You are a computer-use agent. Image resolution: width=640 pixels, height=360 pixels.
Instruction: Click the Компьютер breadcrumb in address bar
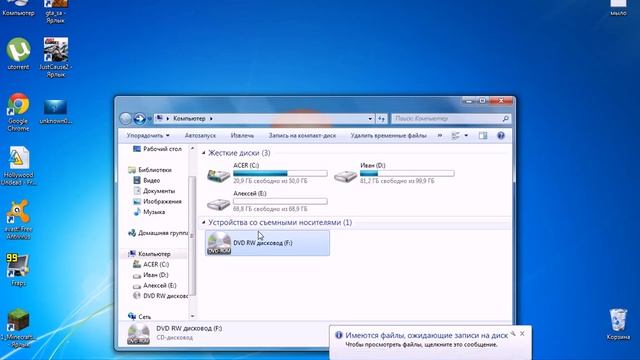[x=189, y=119]
